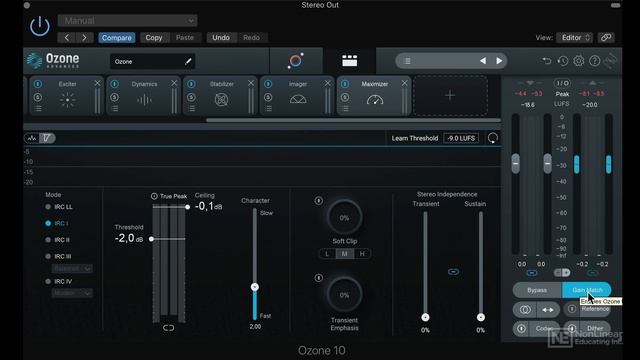Select IRC IV mode
The height and width of the screenshot is (360, 640).
click(48, 282)
